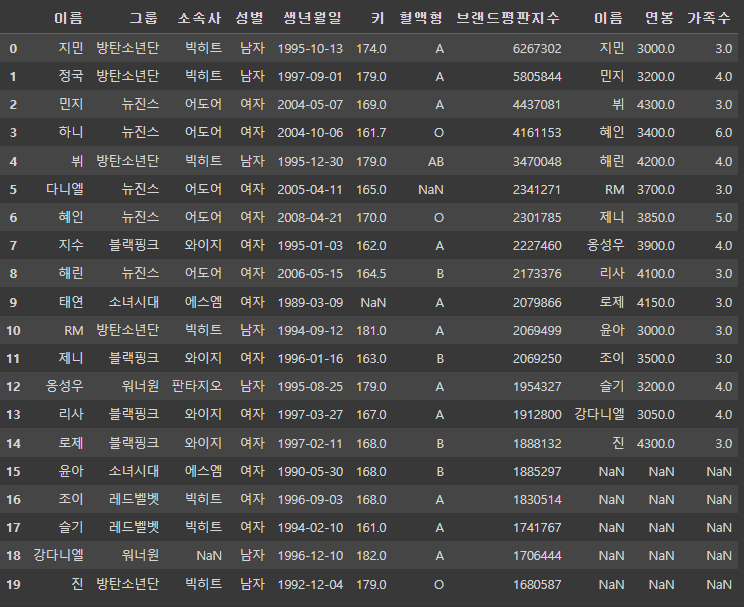This screenshot has height=607, width=744.
Task: Click the height value 174.0
Action: (371, 48)
